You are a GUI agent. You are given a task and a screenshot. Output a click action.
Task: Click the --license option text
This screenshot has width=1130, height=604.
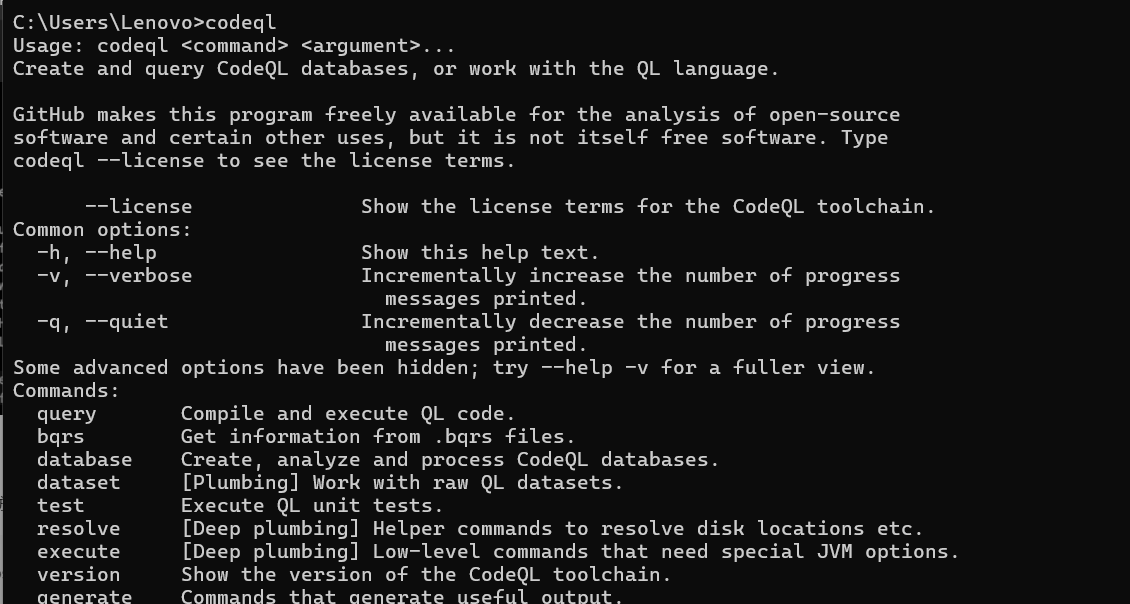(138, 207)
